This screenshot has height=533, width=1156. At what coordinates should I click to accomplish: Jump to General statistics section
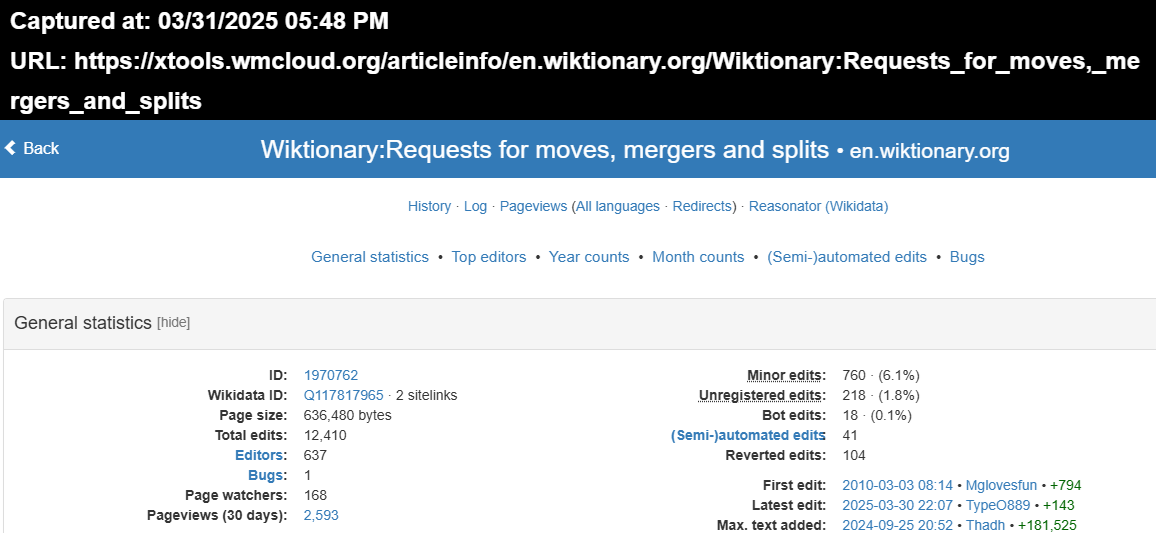click(369, 257)
